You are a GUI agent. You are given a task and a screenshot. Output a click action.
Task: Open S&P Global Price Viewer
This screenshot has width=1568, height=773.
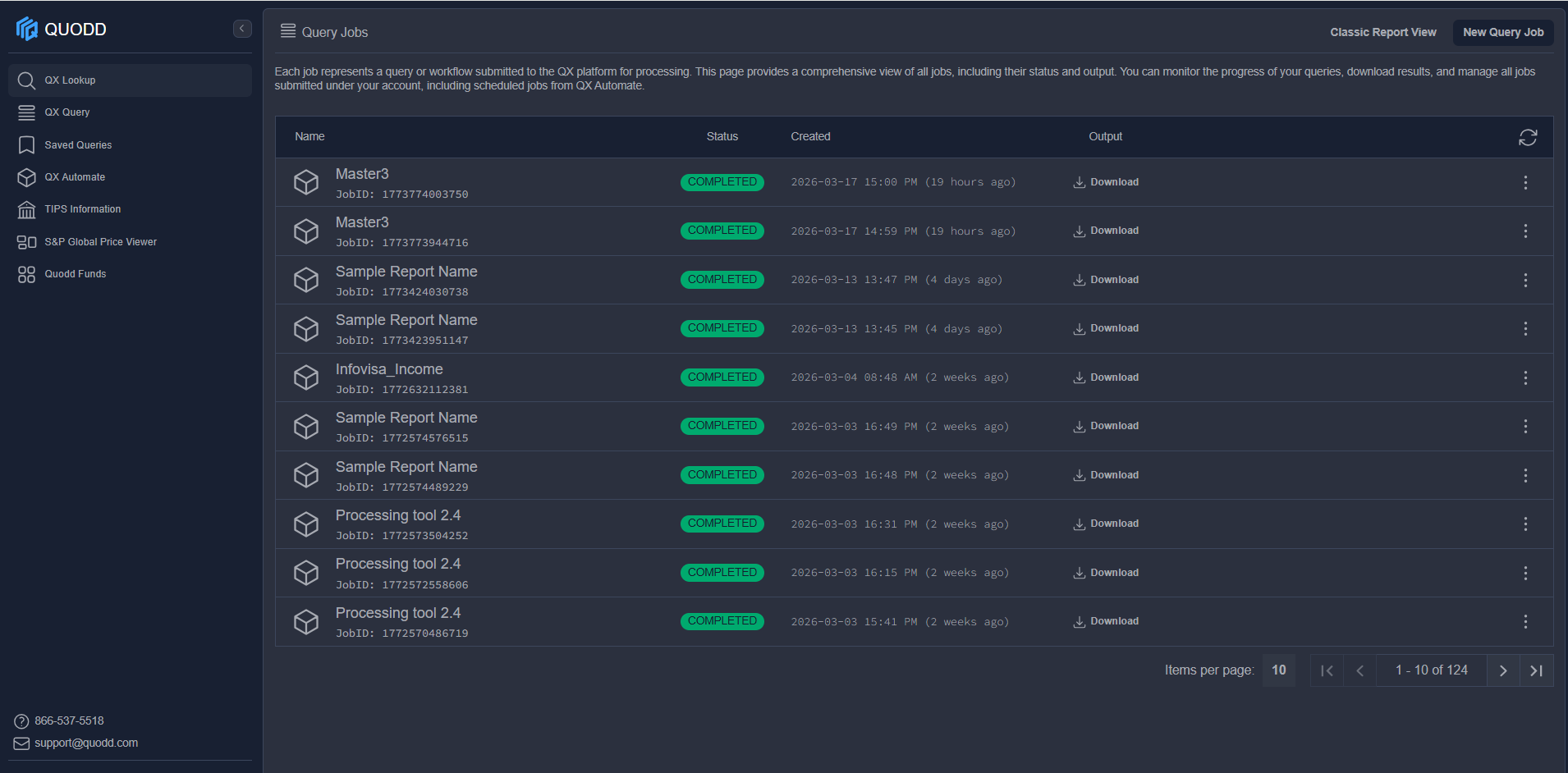point(130,242)
